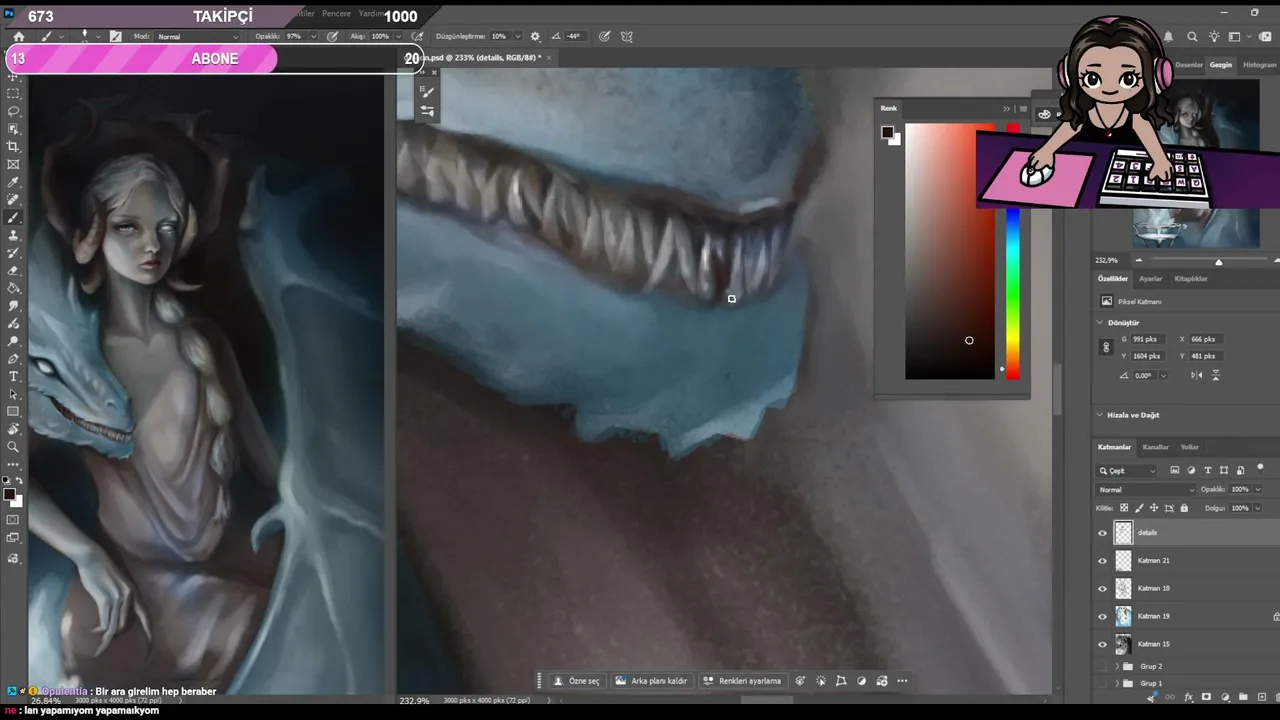The height and width of the screenshot is (720, 1280).
Task: Click the Özne seç button
Action: pyautogui.click(x=577, y=681)
